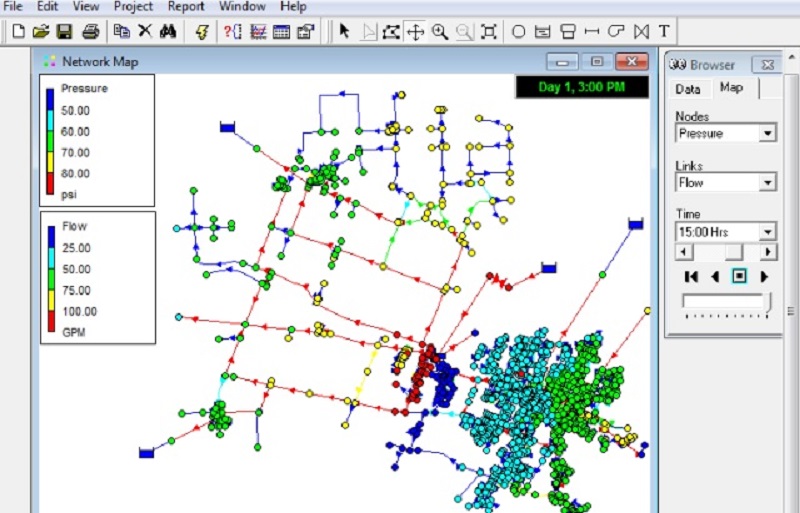Click the Add Junction circle tool
The width and height of the screenshot is (800, 513).
click(x=518, y=31)
